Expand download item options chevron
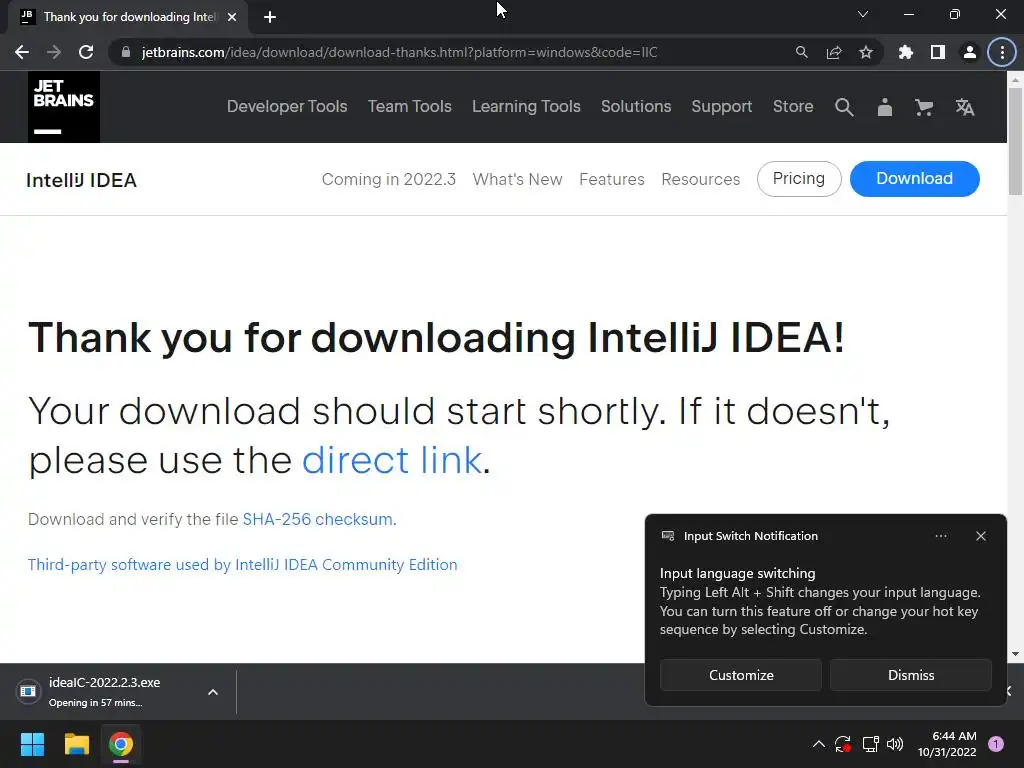The width and height of the screenshot is (1024, 768). point(213,692)
